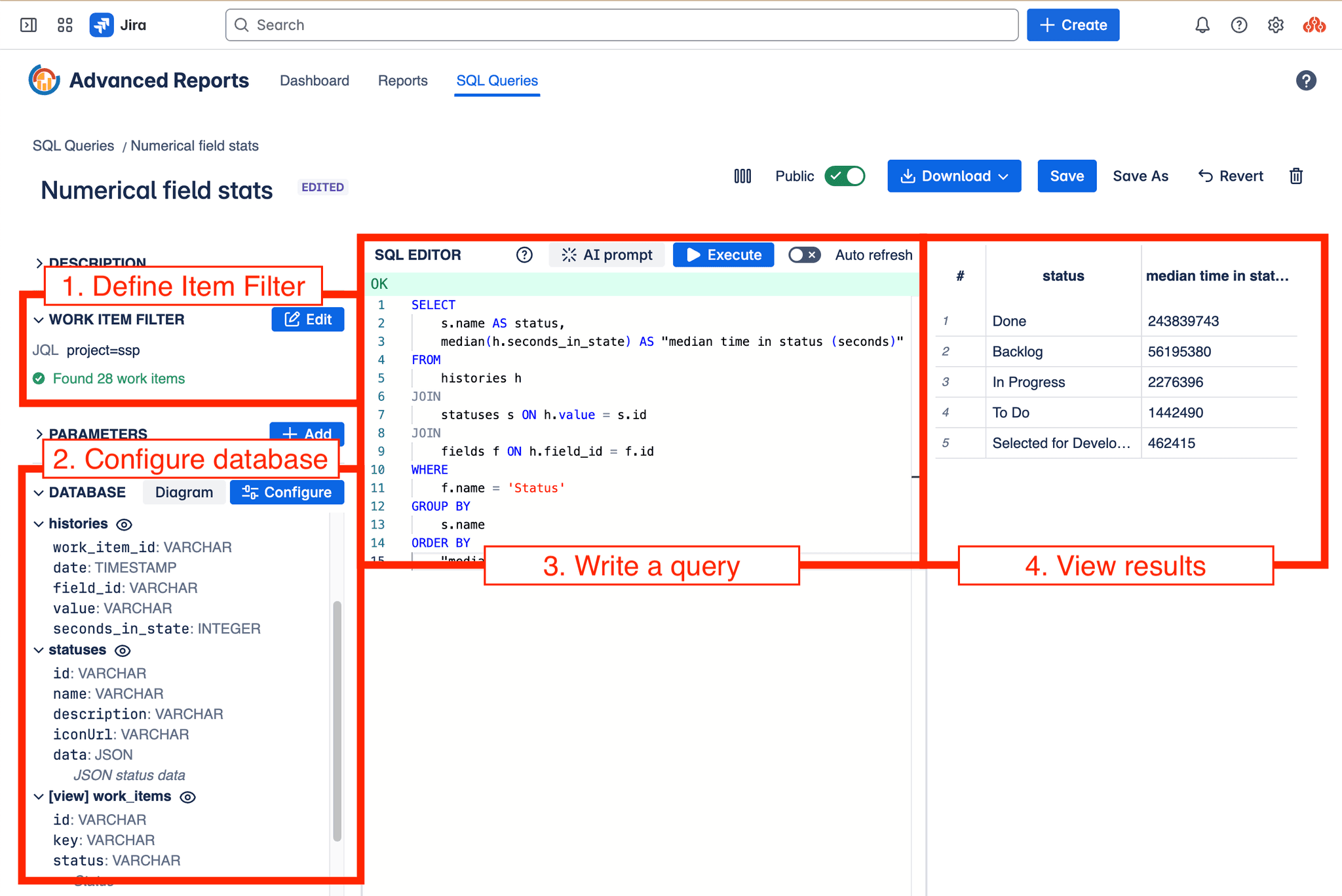
Task: Open the Jira settings gear
Action: coord(1275,25)
